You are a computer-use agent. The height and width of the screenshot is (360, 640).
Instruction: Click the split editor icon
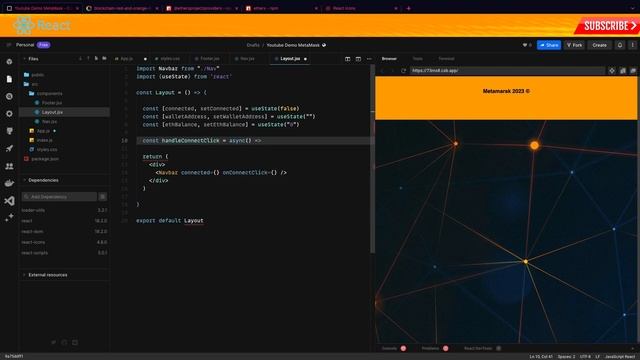click(347, 59)
